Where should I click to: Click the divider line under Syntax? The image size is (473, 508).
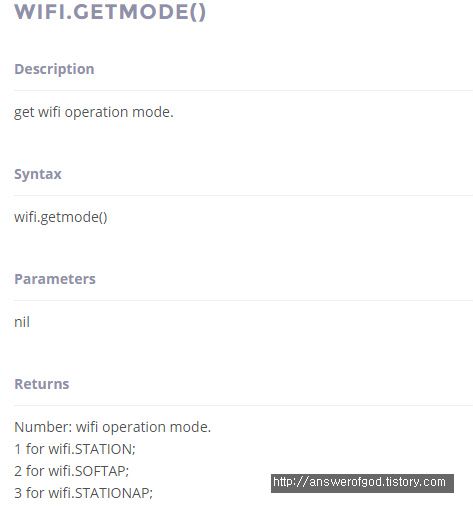tap(243, 196)
